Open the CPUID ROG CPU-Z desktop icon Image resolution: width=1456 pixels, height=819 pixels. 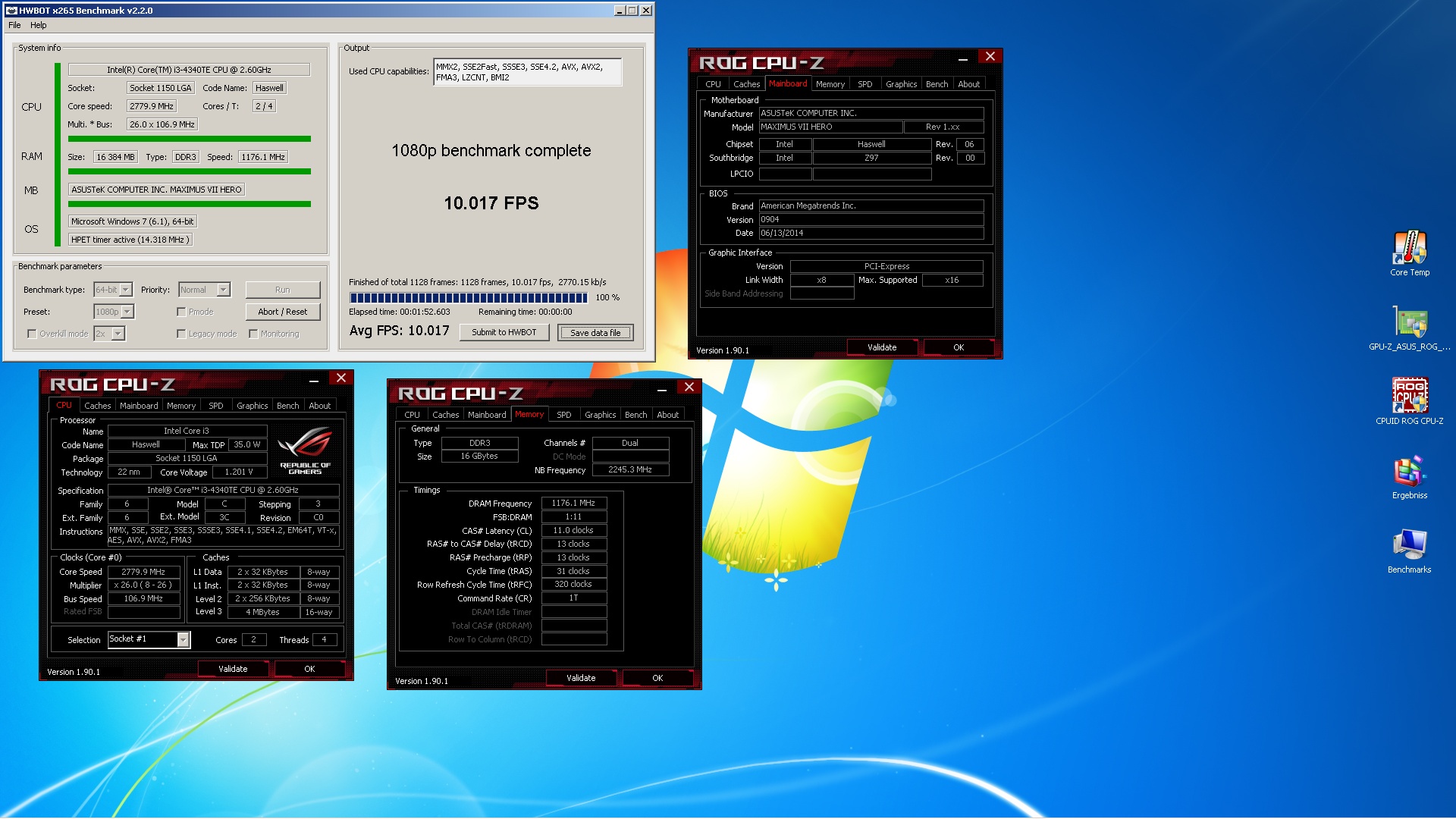pyautogui.click(x=1409, y=401)
